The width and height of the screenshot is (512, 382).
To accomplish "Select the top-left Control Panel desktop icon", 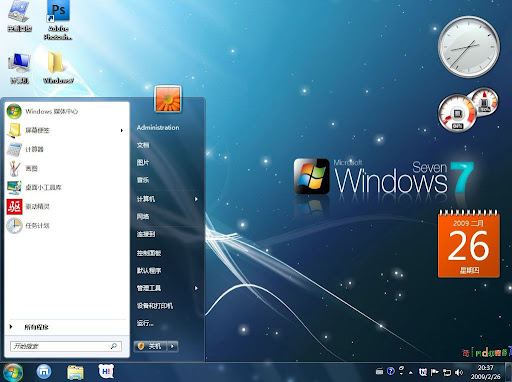I will 19,17.
